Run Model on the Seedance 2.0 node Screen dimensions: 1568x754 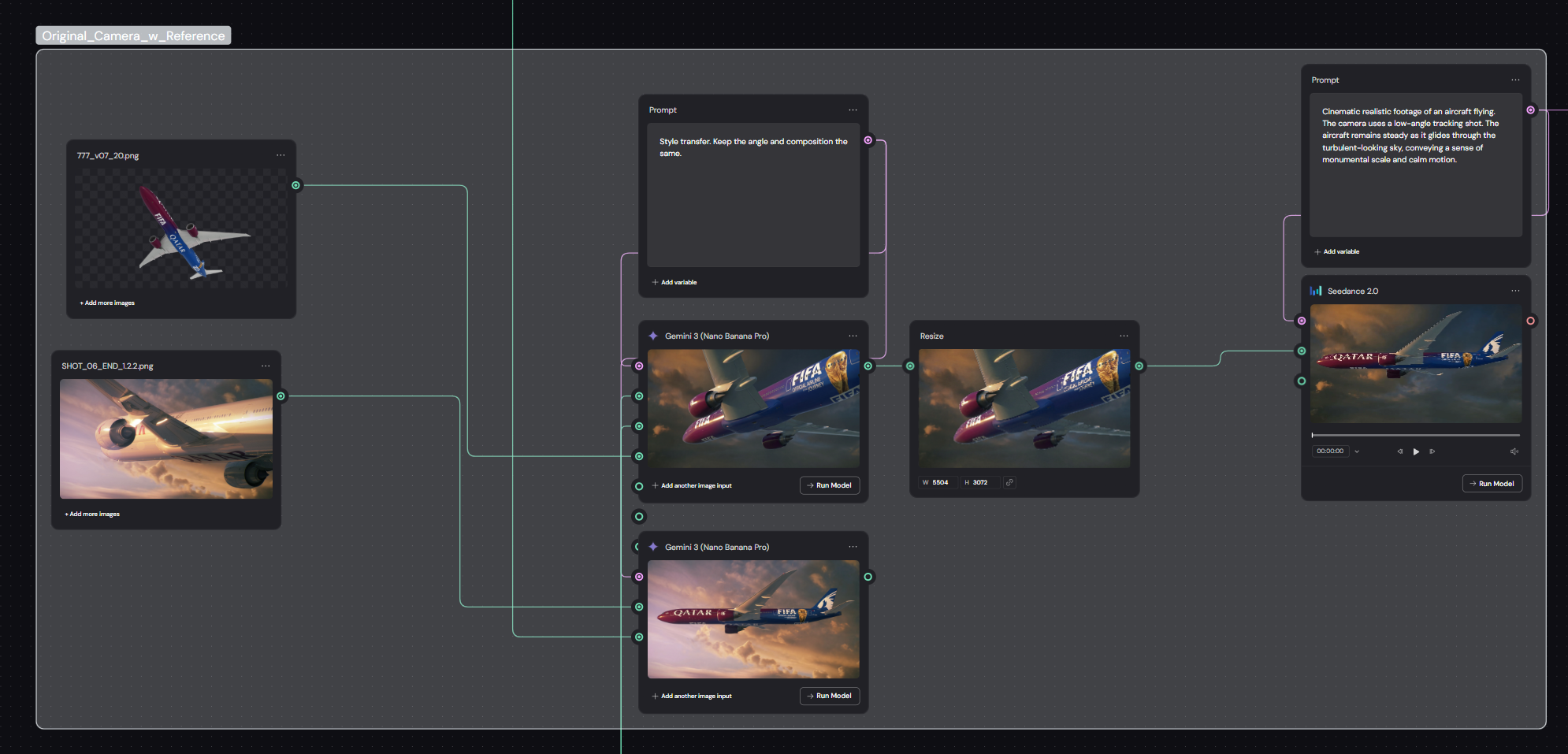[x=1492, y=484]
